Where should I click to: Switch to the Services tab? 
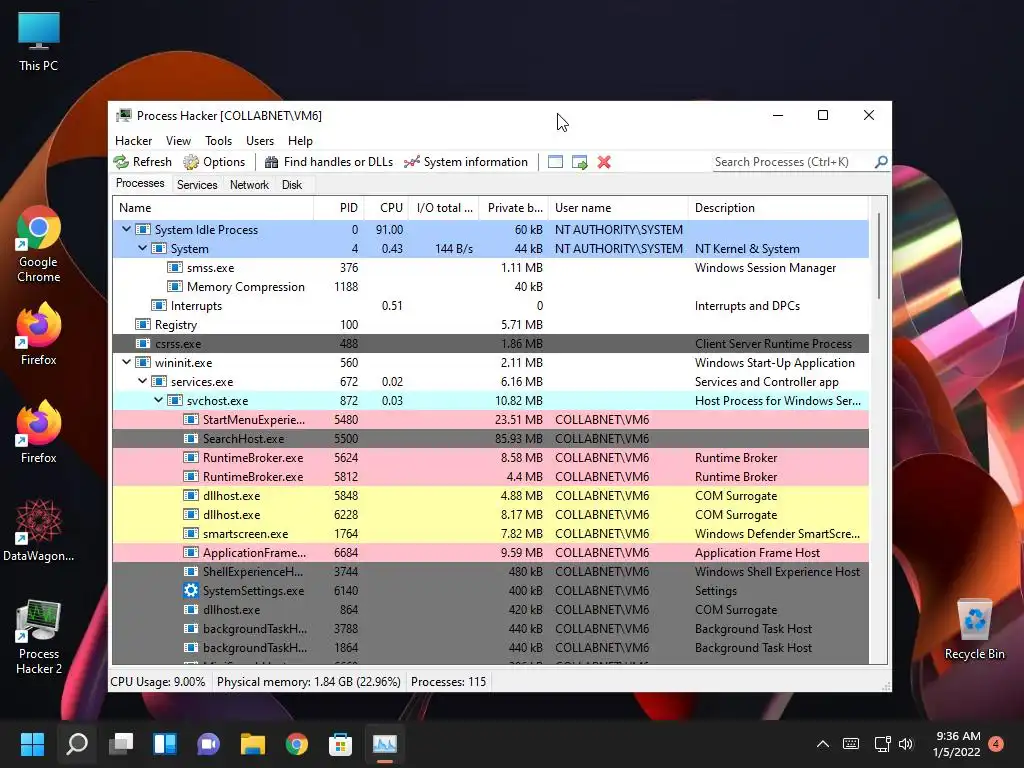(x=197, y=185)
